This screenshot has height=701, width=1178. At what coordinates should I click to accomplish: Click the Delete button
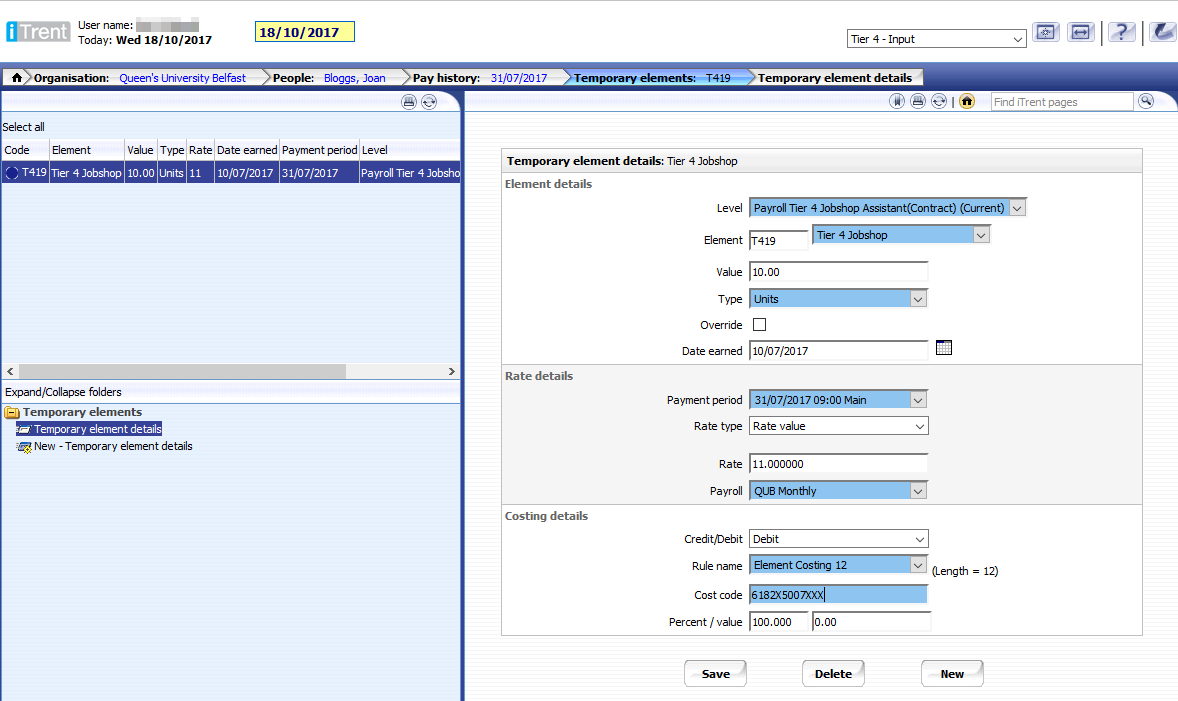point(832,674)
